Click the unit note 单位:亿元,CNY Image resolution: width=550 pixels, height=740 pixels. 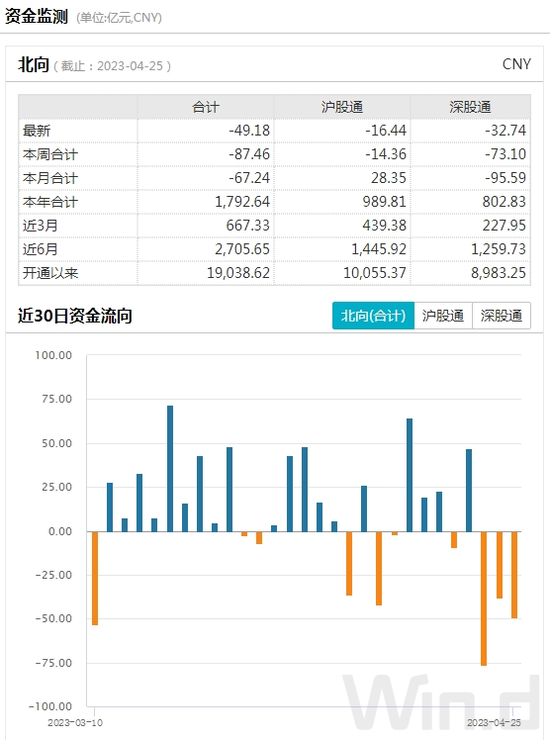tap(119, 18)
